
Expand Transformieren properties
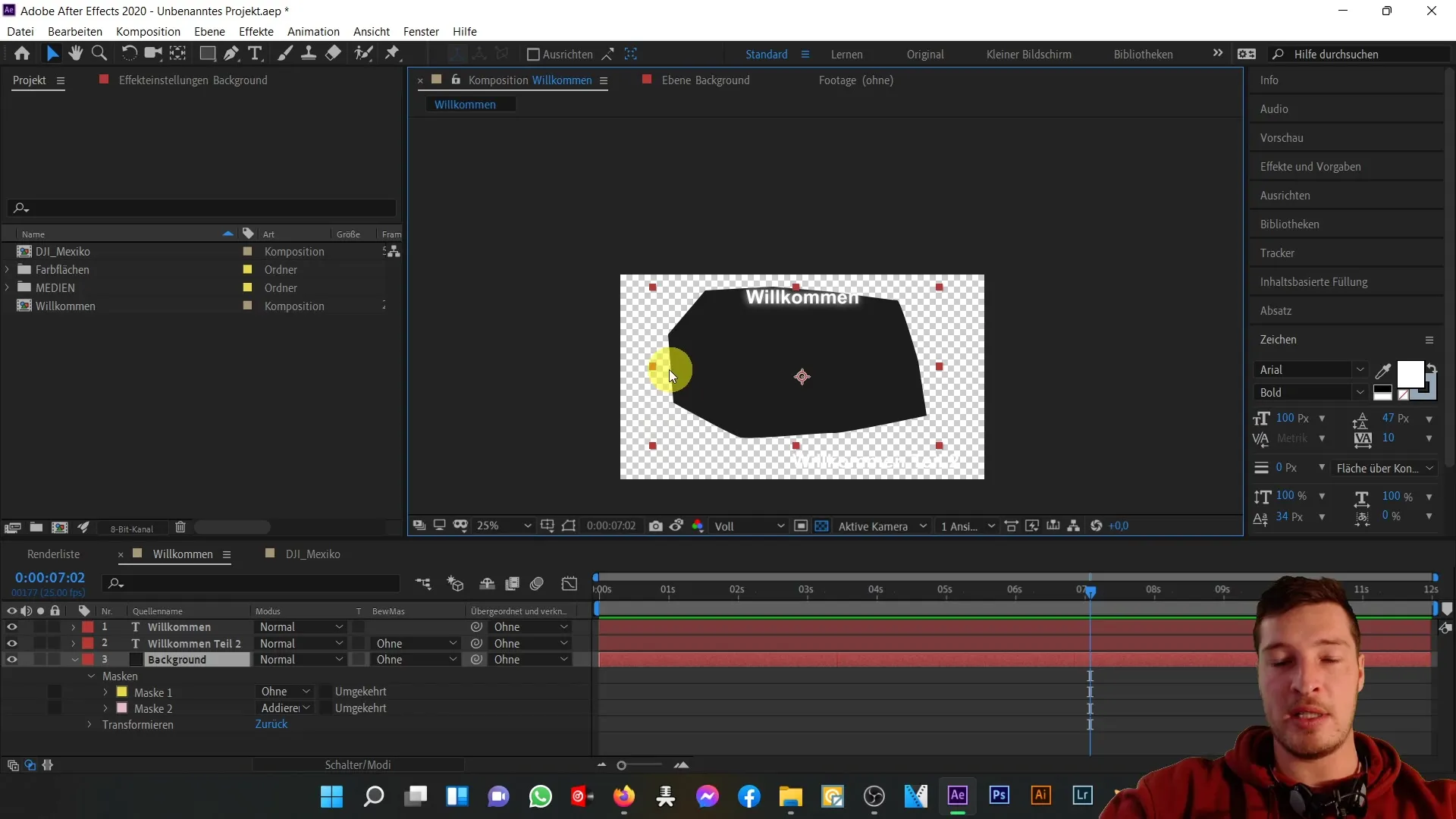click(89, 724)
